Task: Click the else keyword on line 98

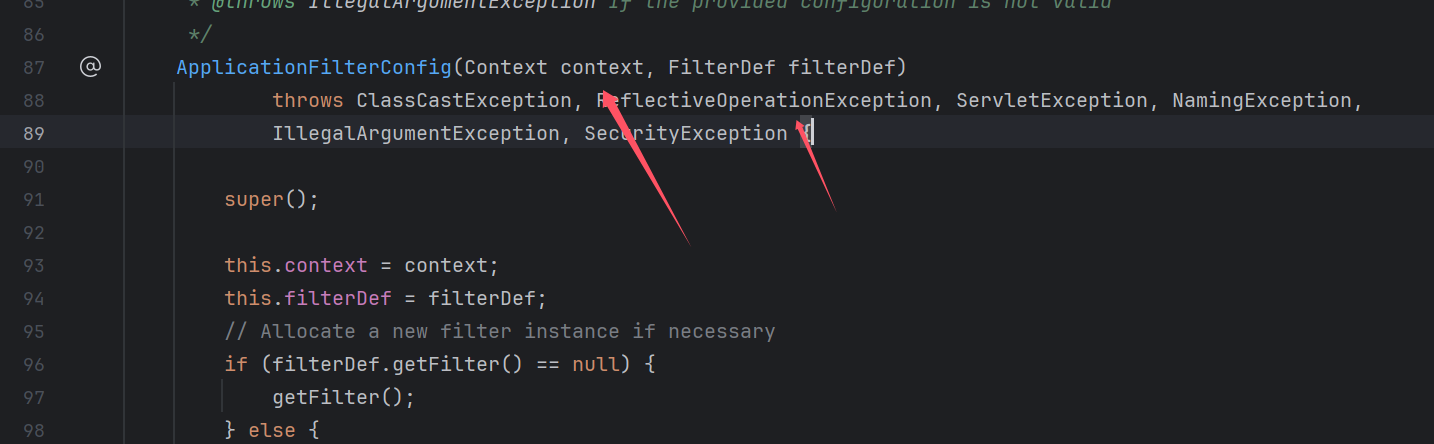Action: click(272, 430)
